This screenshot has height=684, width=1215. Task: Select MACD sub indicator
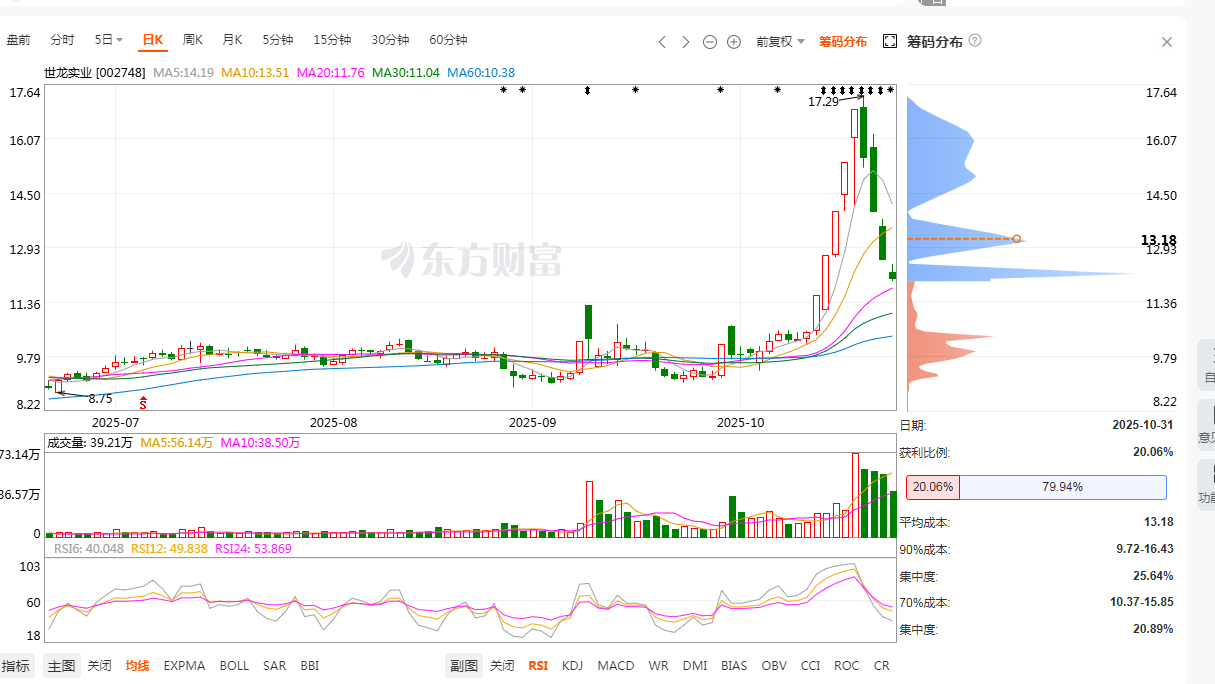[616, 666]
